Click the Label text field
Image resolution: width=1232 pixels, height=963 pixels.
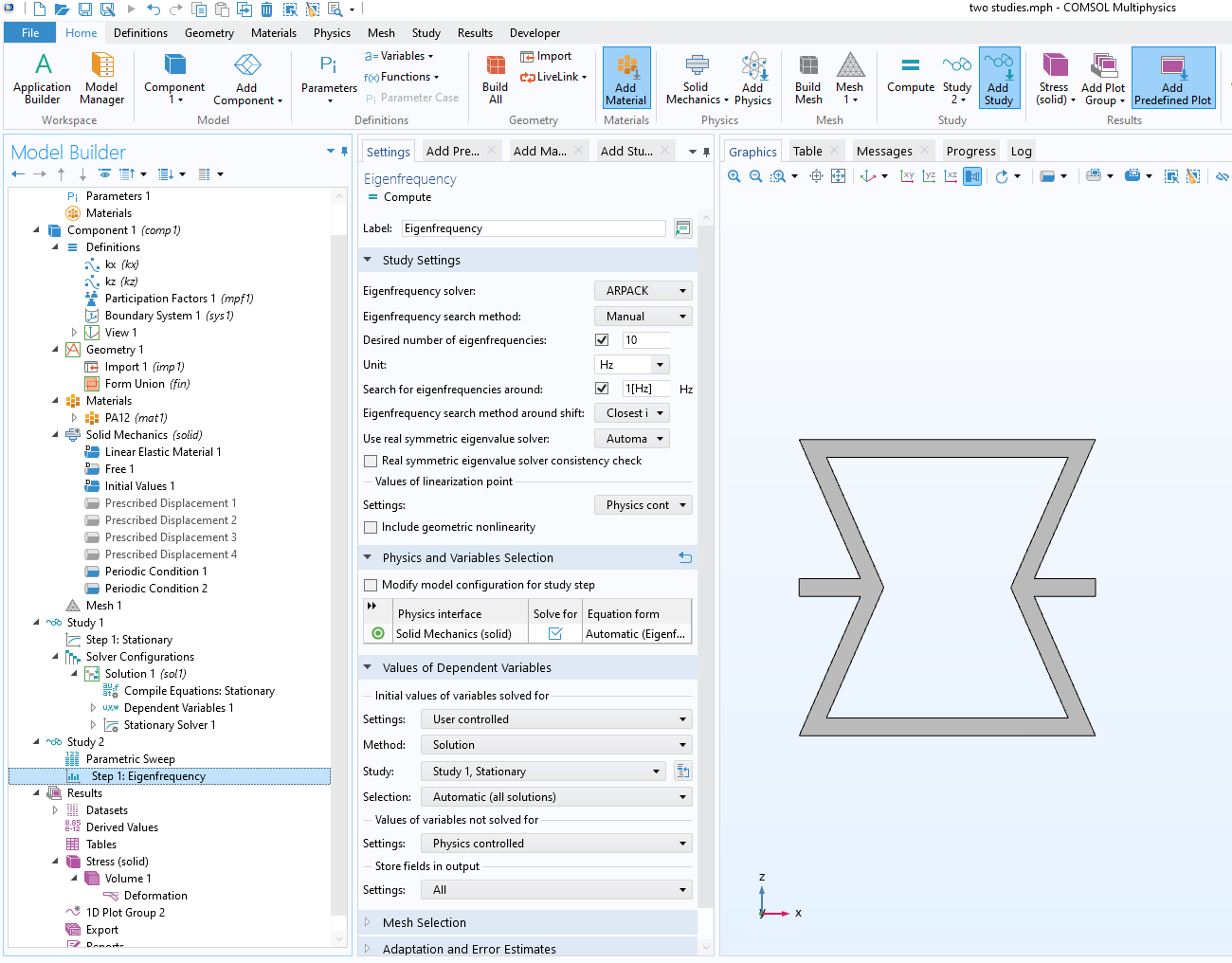[x=534, y=228]
